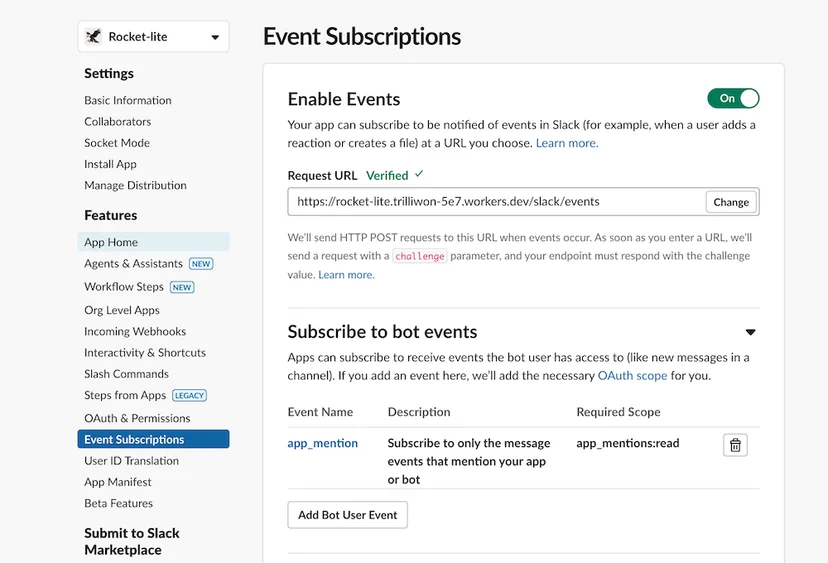
Task: Click Add Bot User Event button
Action: [347, 515]
